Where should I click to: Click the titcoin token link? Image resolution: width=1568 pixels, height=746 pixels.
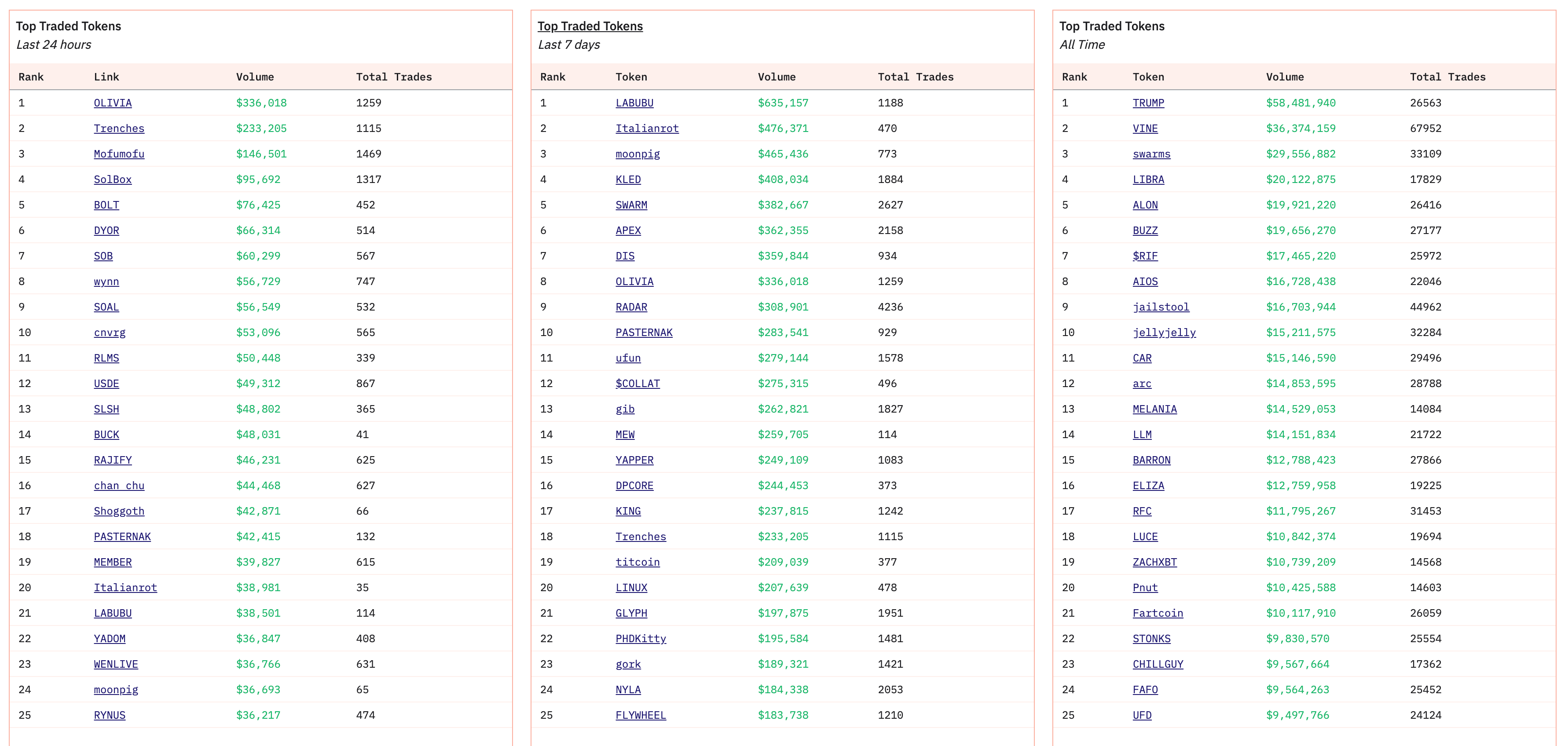click(637, 562)
